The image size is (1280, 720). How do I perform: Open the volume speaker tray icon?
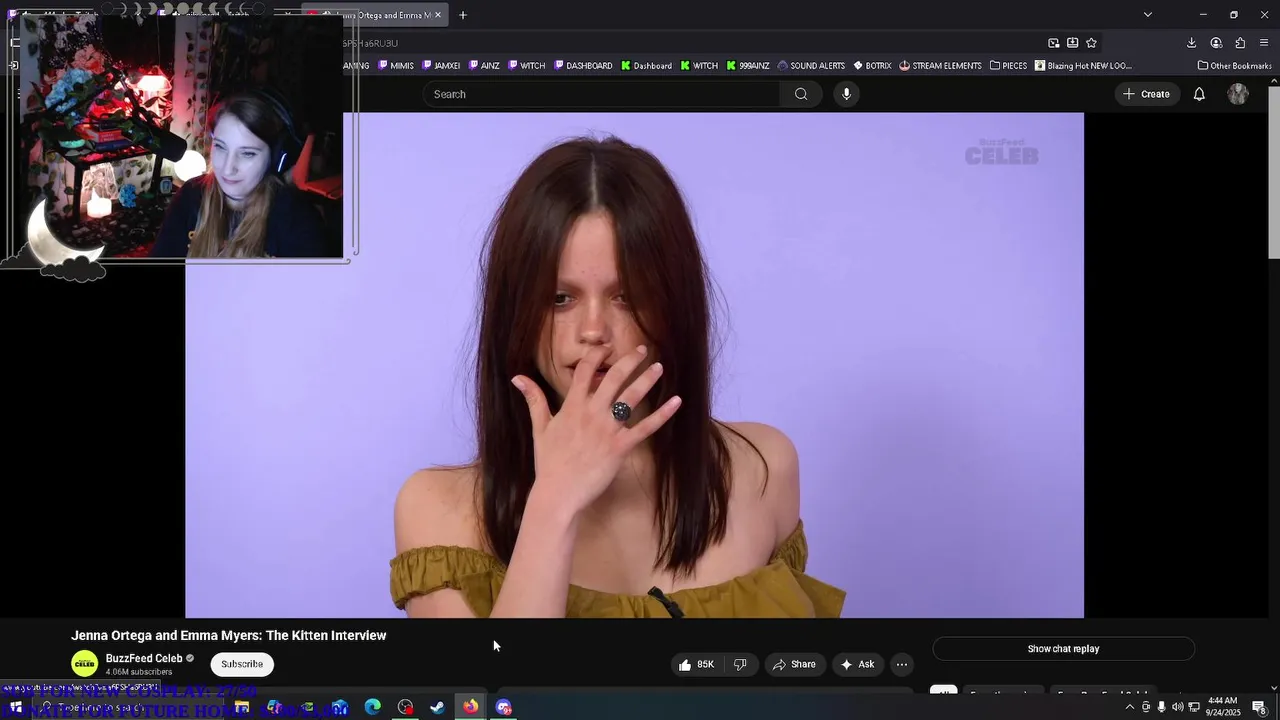[1177, 707]
